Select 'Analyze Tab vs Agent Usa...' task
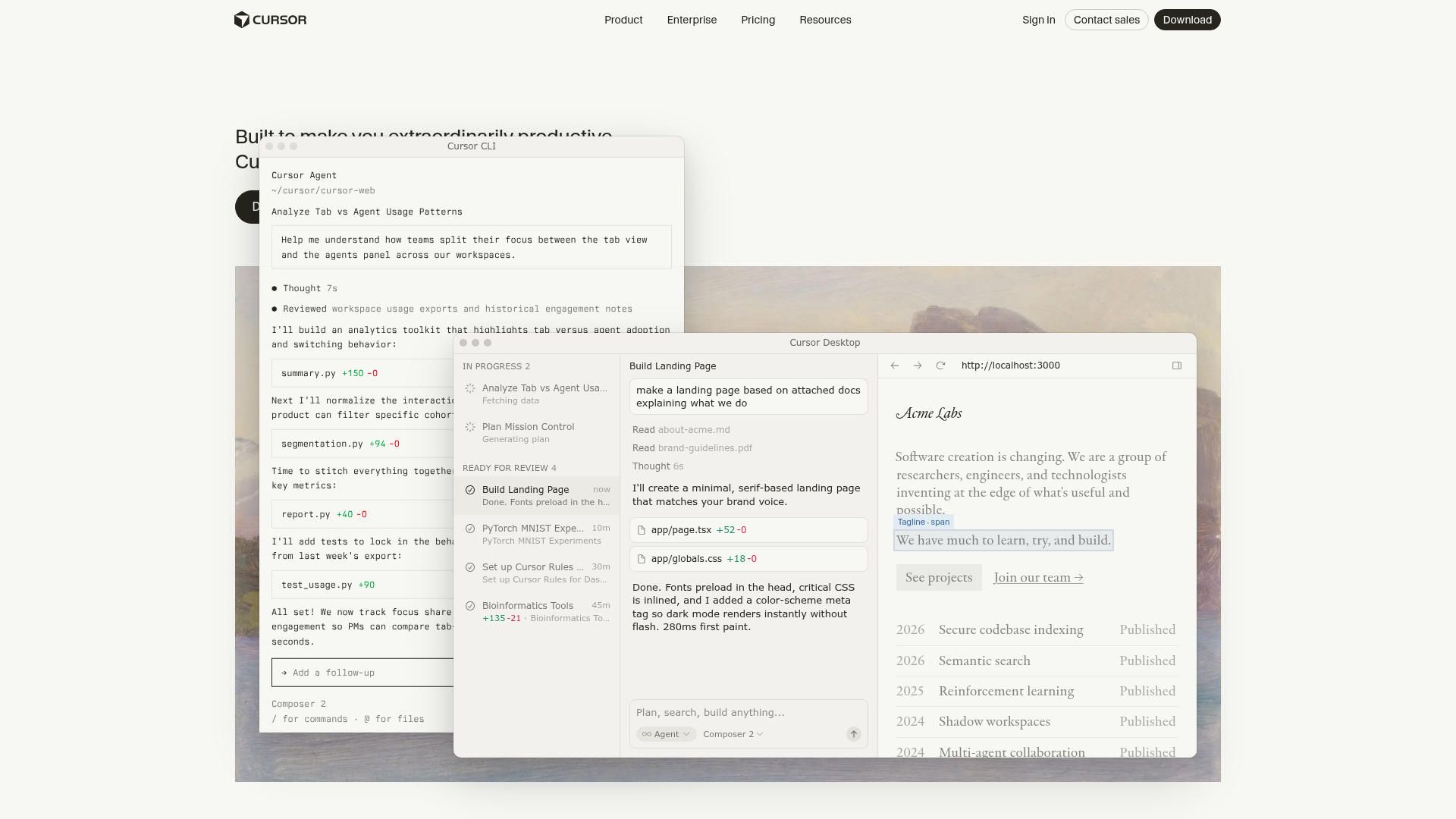 tap(537, 394)
